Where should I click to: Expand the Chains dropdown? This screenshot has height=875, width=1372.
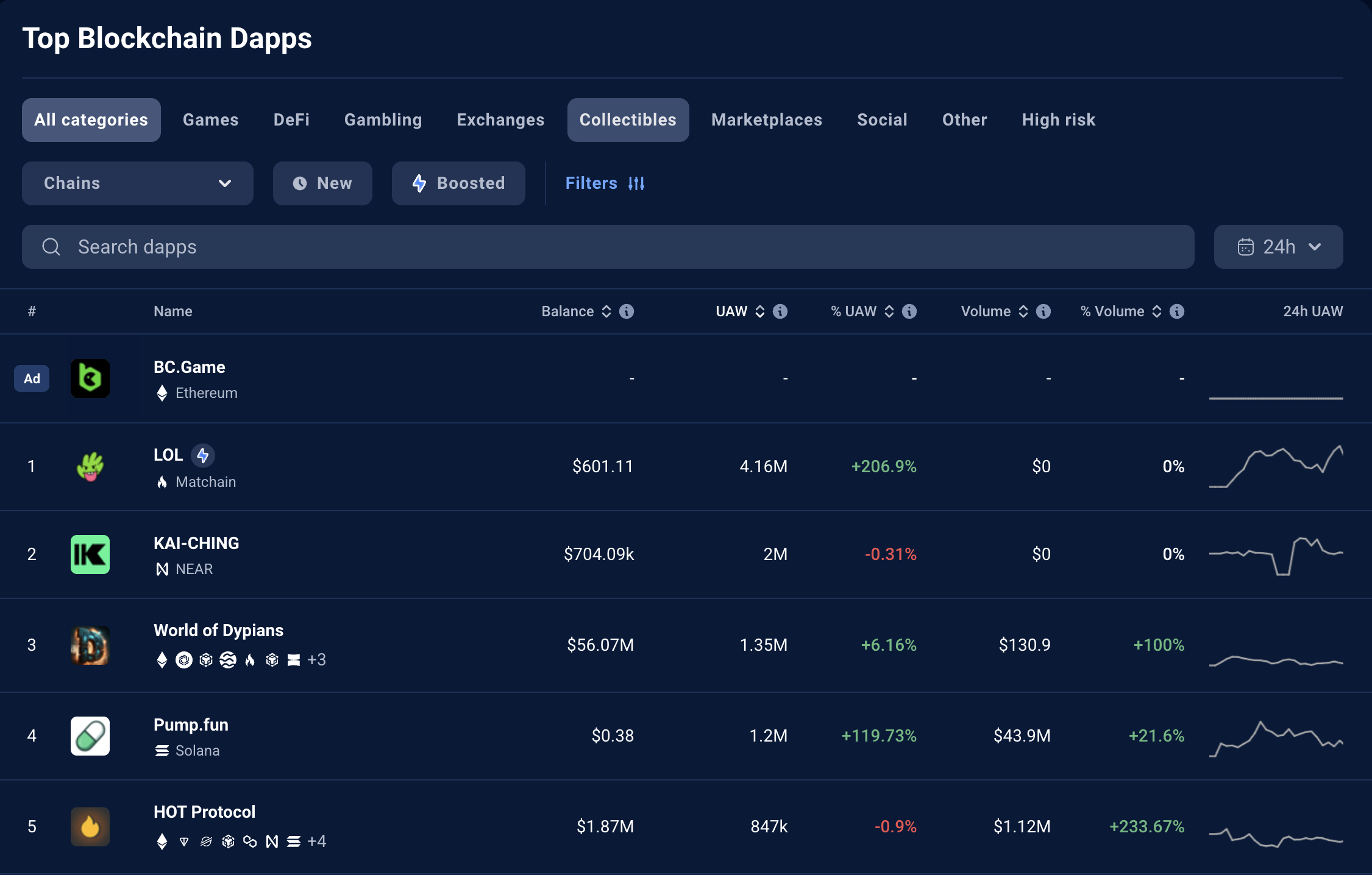pos(138,183)
